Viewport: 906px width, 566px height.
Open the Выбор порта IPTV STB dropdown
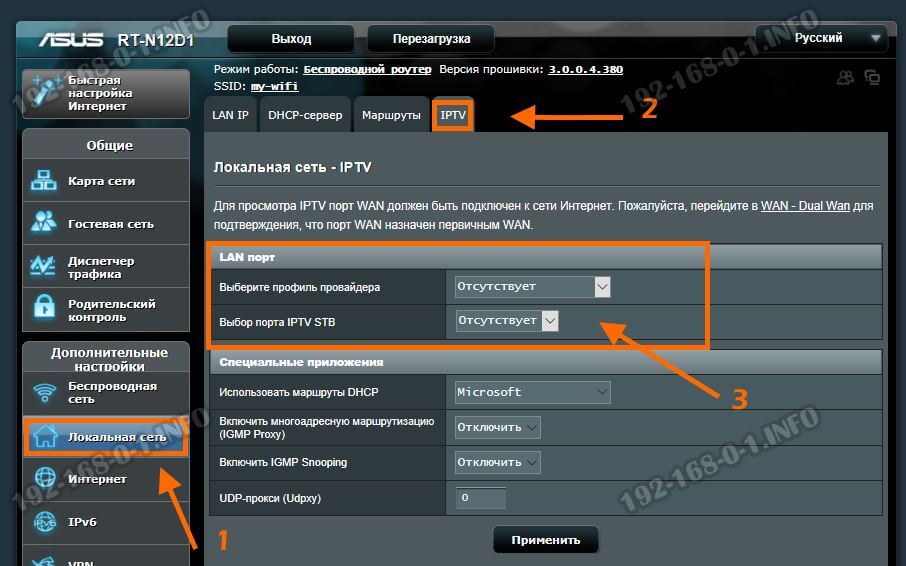pos(507,321)
